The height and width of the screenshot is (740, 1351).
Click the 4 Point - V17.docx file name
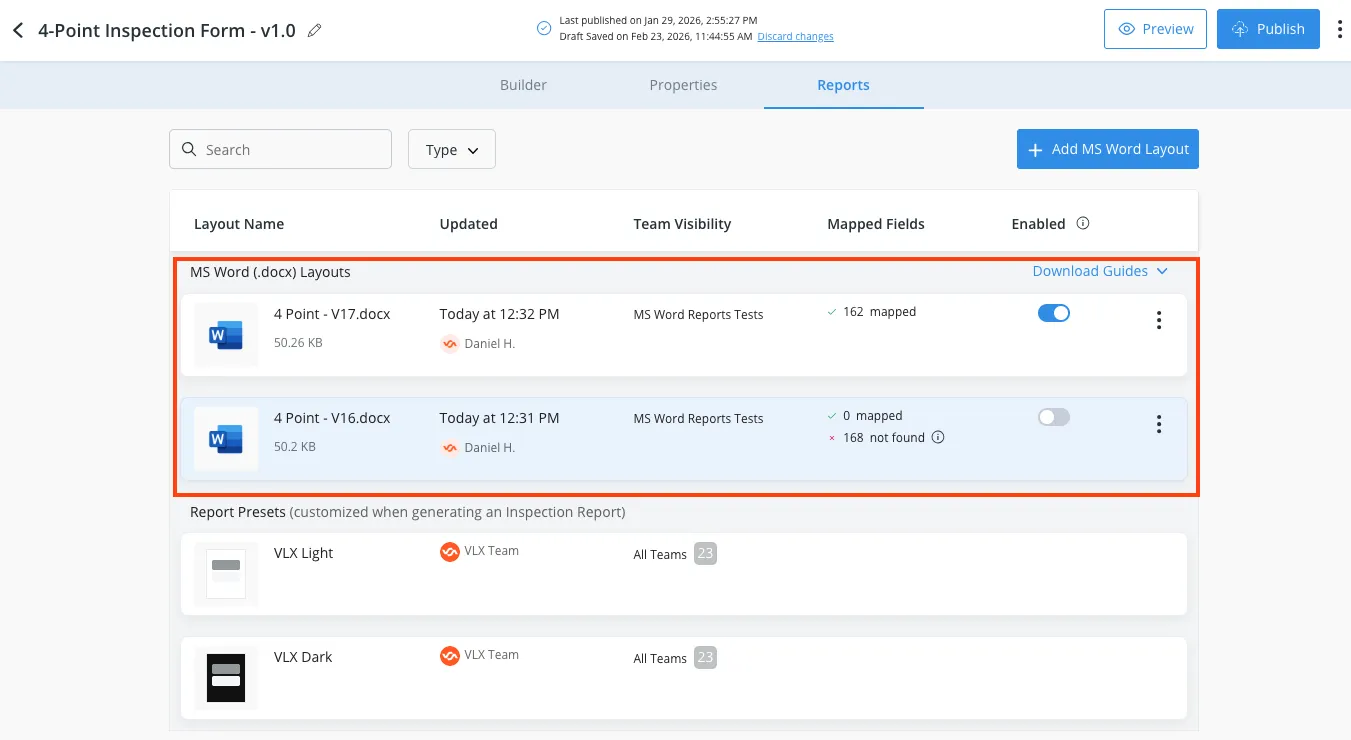click(x=332, y=314)
